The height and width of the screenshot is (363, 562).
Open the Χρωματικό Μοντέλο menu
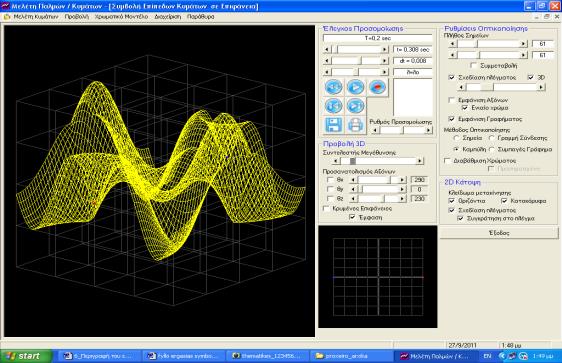tap(122, 17)
